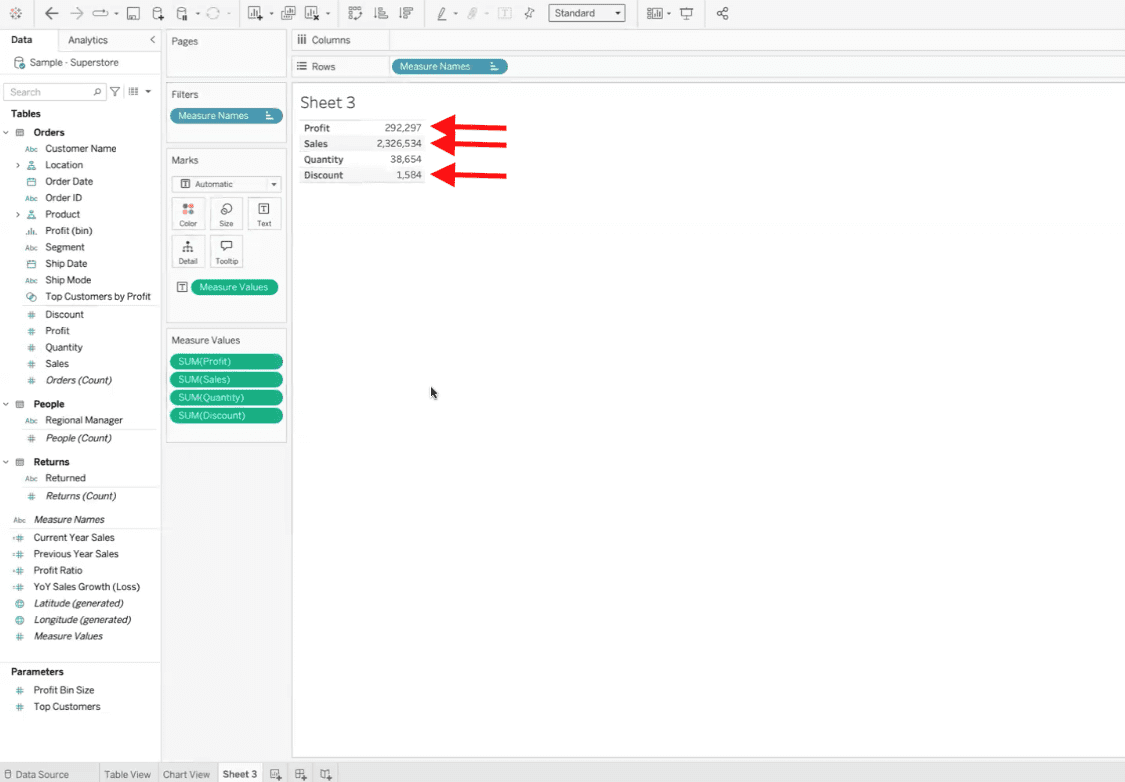This screenshot has width=1125, height=782.
Task: Click the Save workbook icon
Action: tap(131, 13)
